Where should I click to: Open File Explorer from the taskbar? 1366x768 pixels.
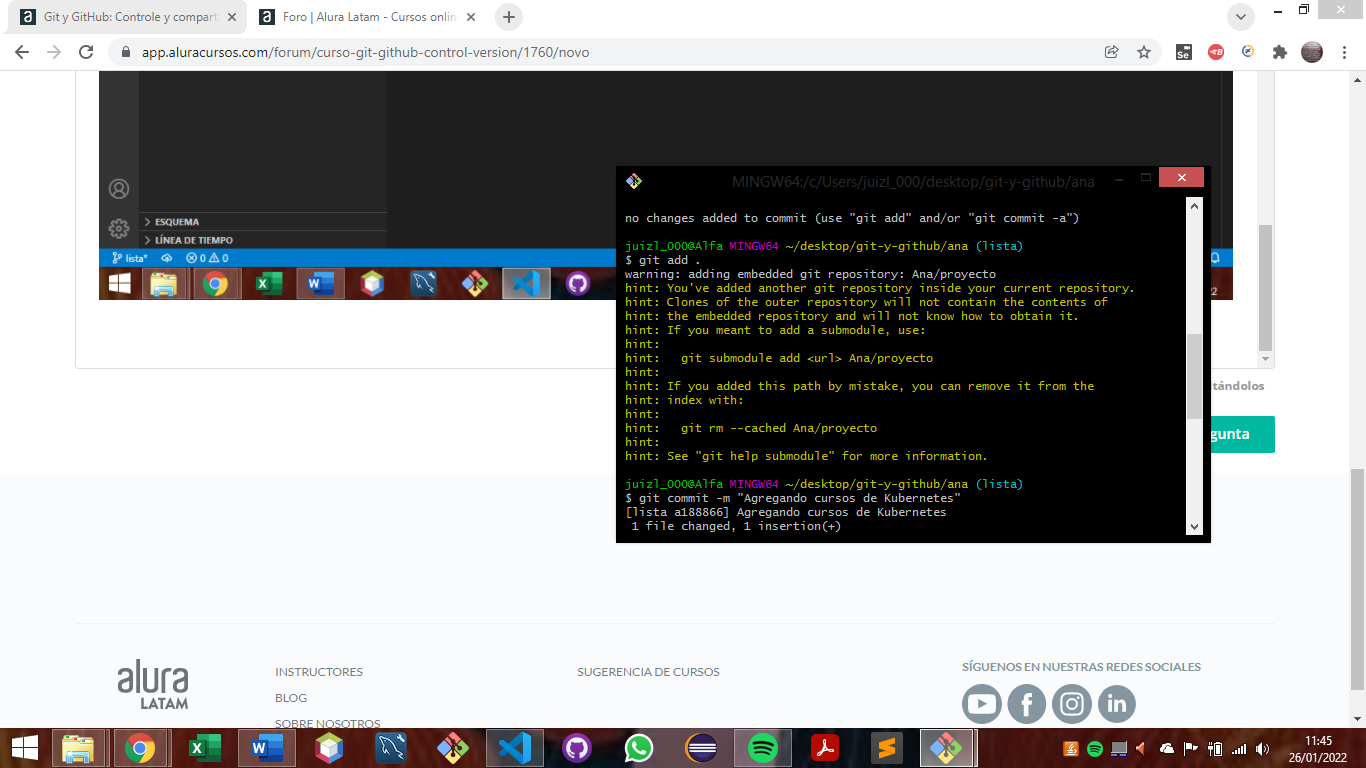[78, 748]
